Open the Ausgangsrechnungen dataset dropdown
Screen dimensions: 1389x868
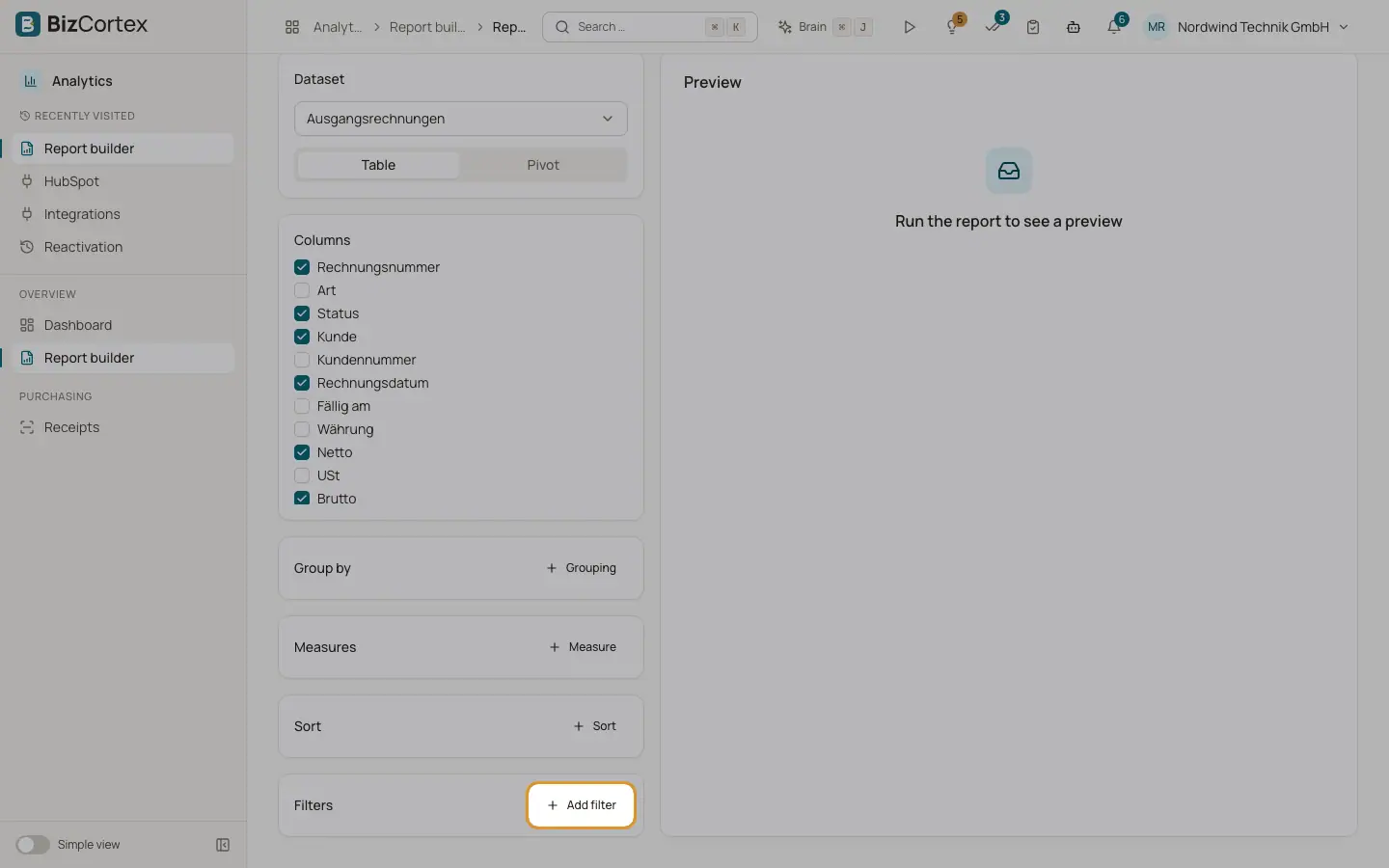tap(460, 119)
